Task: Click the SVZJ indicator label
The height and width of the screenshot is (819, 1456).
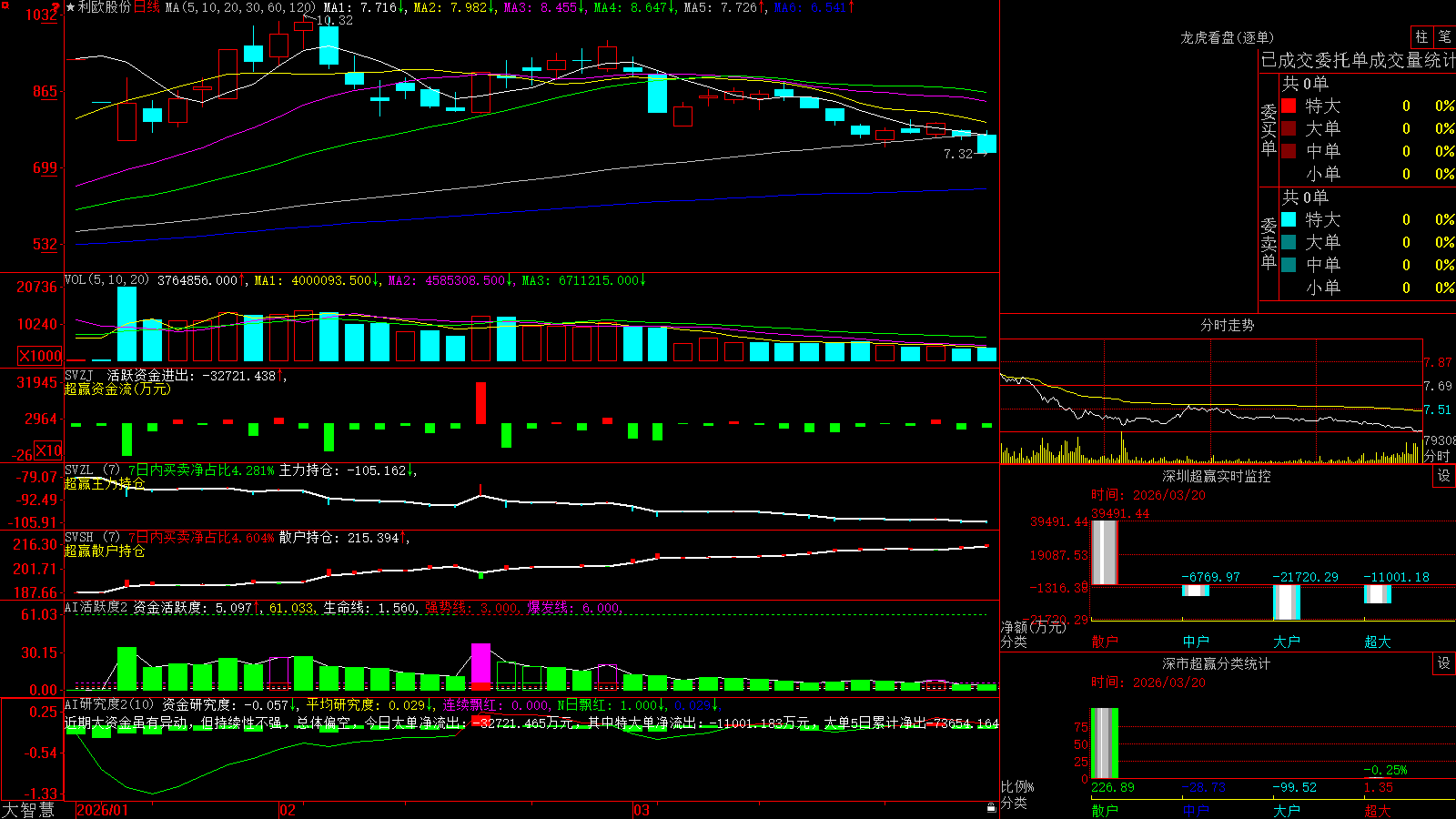Action: click(x=79, y=375)
